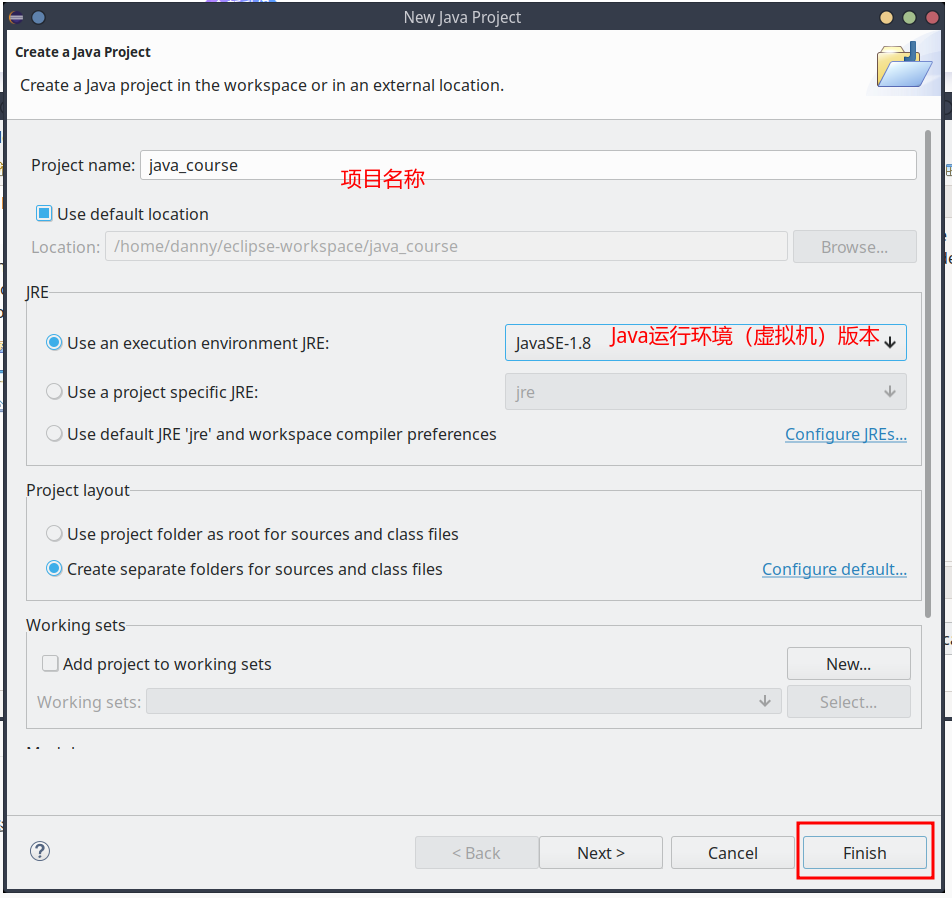Open the Configure default link

pyautogui.click(x=834, y=569)
